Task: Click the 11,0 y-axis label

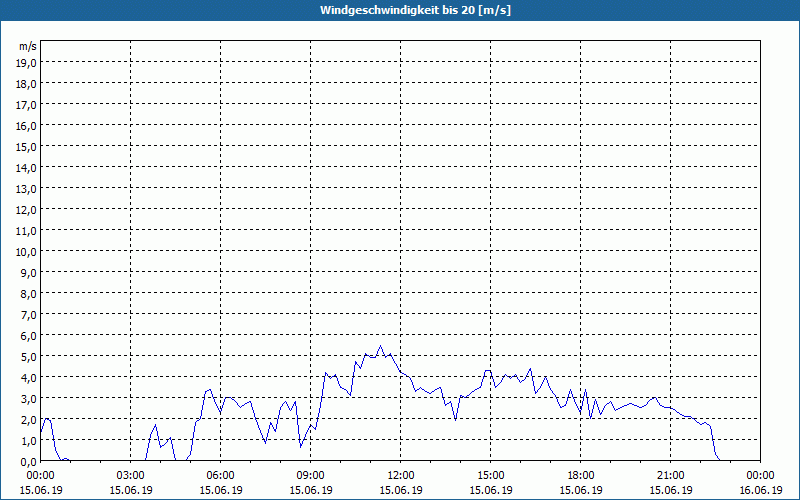Action: 27,231
